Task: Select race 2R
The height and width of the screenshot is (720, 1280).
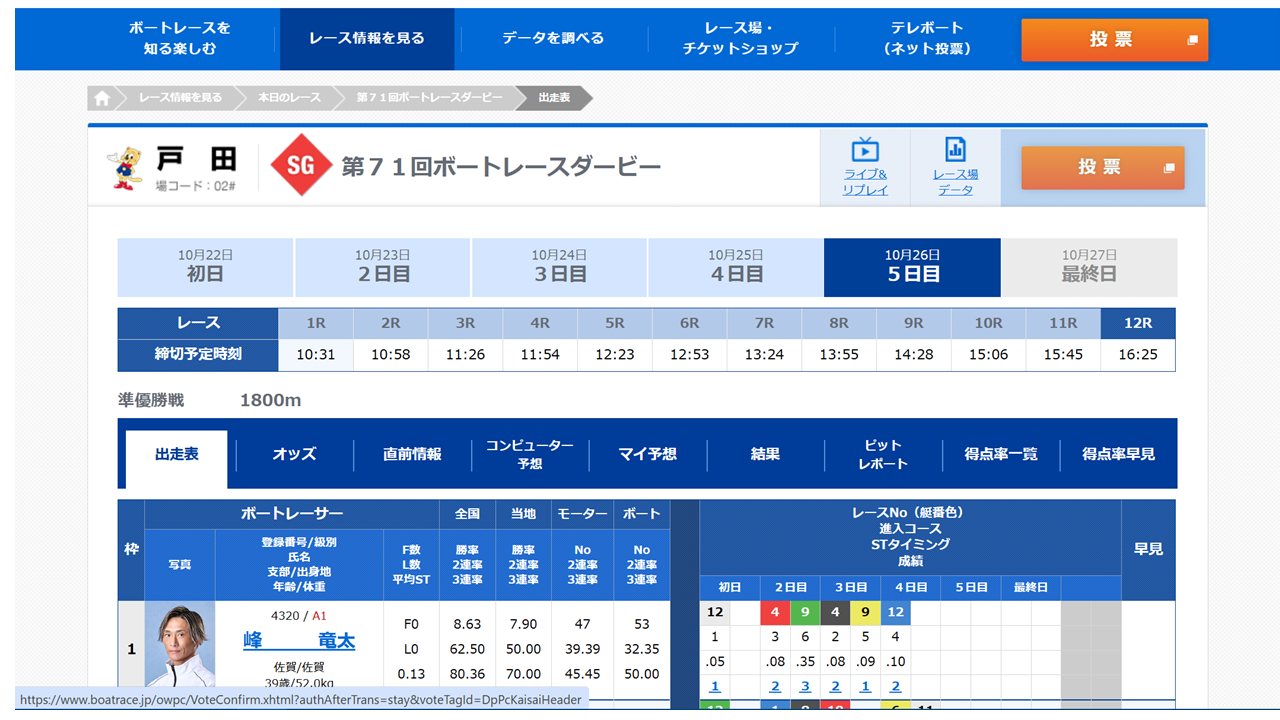Action: point(390,323)
